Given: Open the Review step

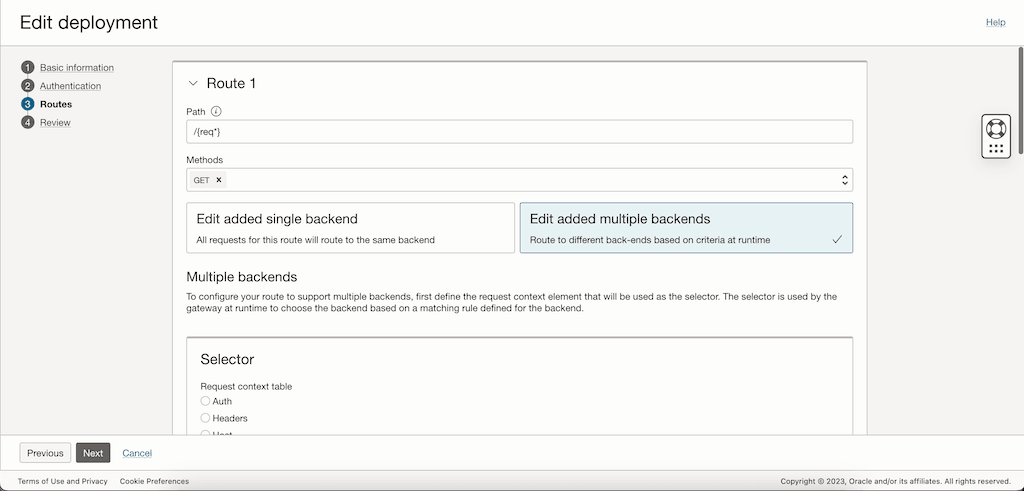Looking at the screenshot, I should click(55, 123).
